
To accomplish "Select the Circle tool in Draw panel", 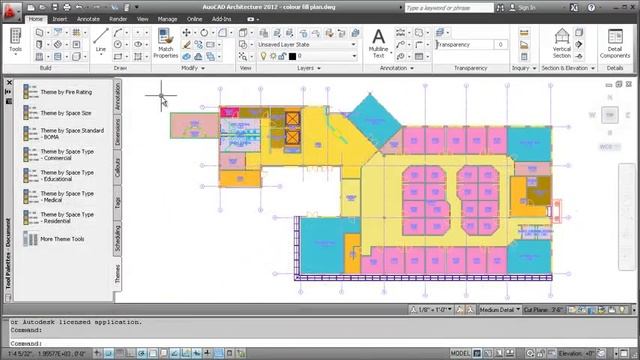I will 118,44.
